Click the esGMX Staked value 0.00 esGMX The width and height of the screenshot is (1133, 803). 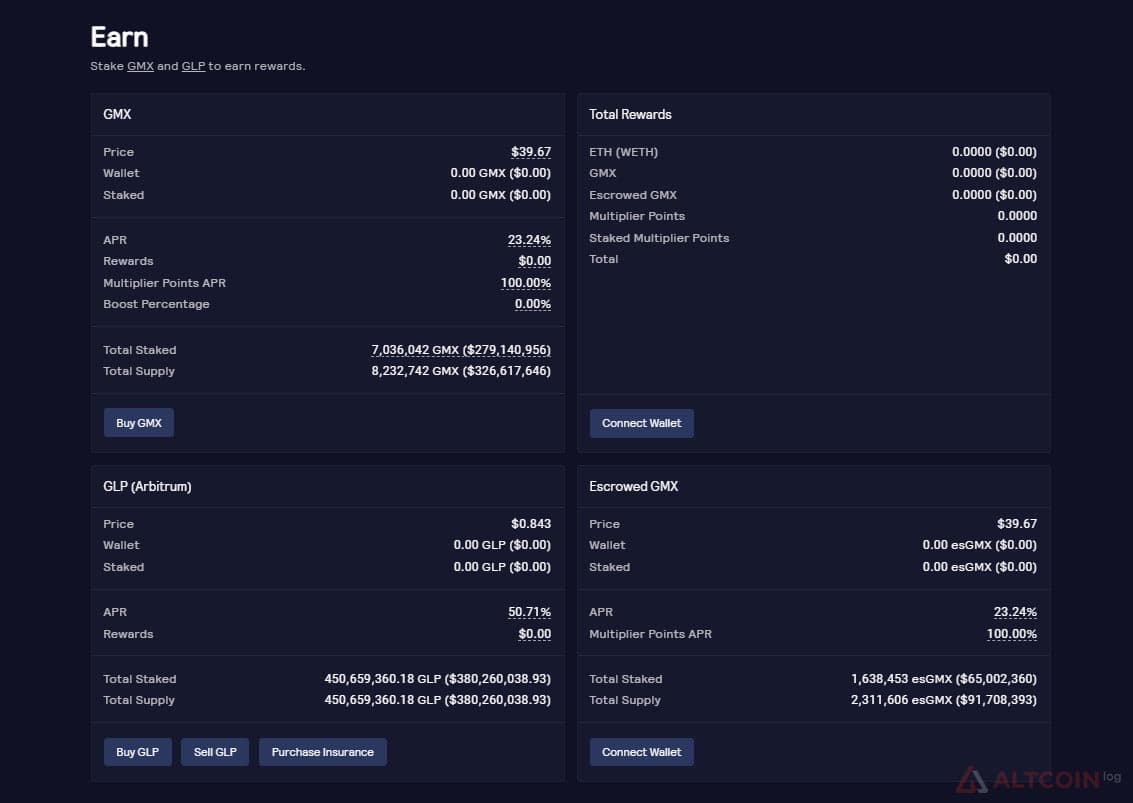(x=979, y=567)
